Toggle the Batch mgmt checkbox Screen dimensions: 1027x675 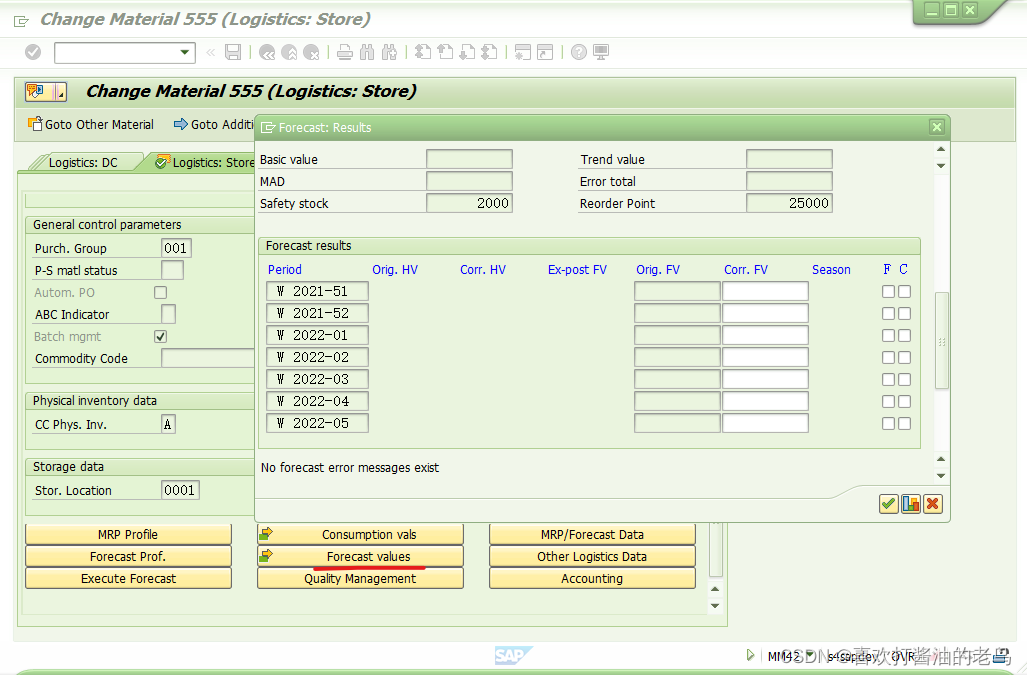point(160,336)
